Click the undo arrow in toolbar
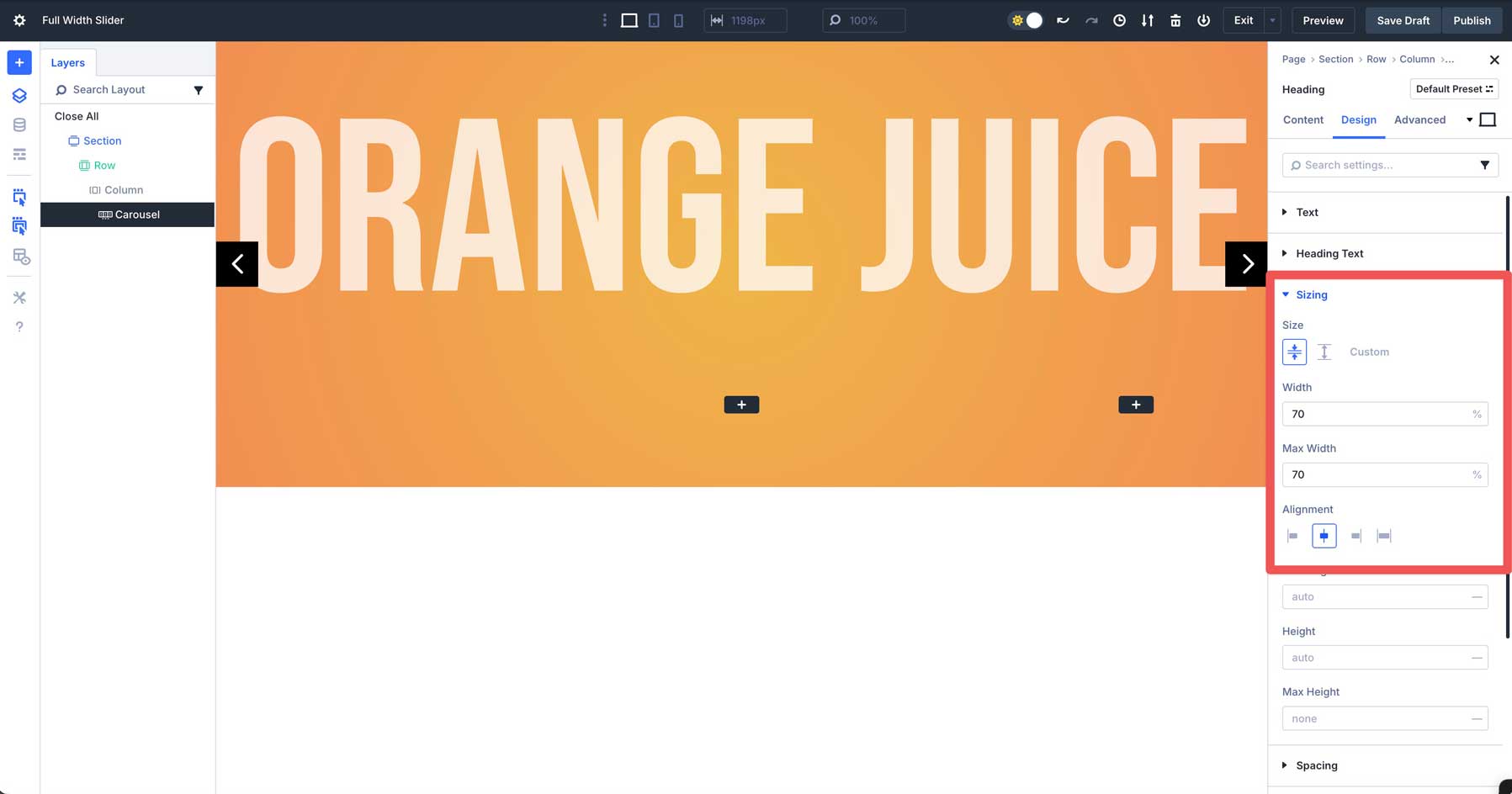The width and height of the screenshot is (1512, 794). [x=1063, y=20]
